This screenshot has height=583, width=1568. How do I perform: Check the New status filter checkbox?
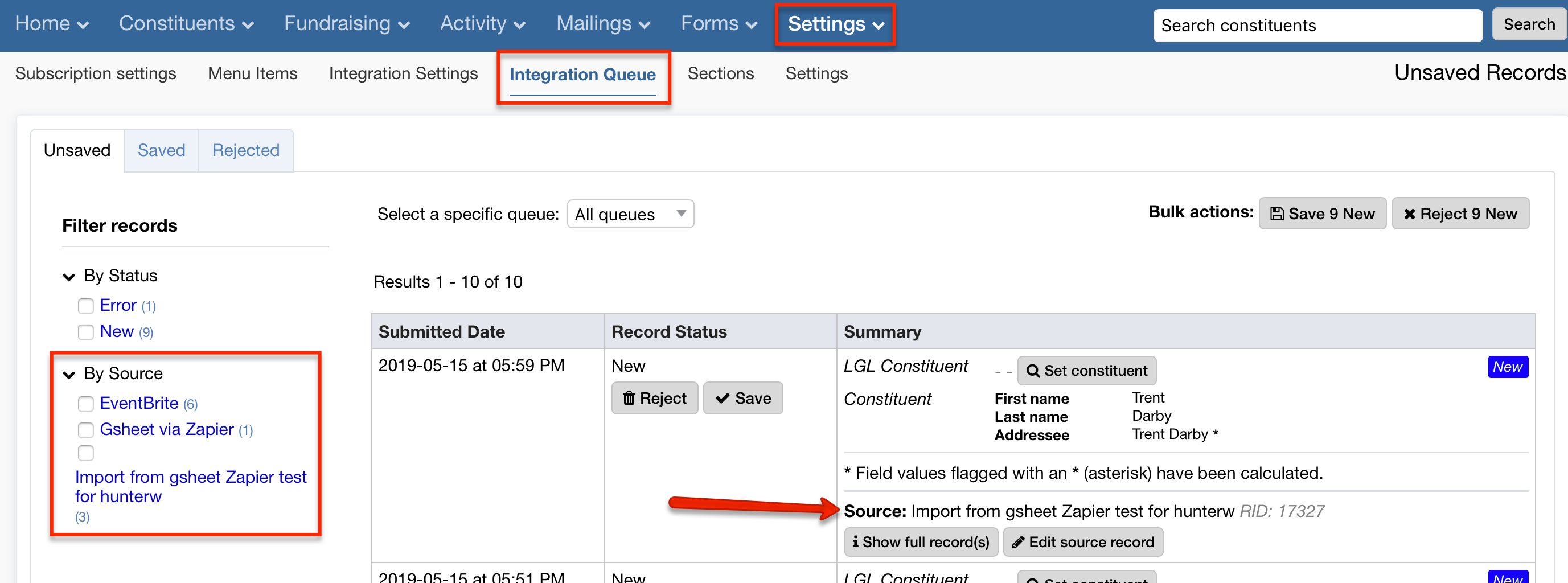click(86, 332)
